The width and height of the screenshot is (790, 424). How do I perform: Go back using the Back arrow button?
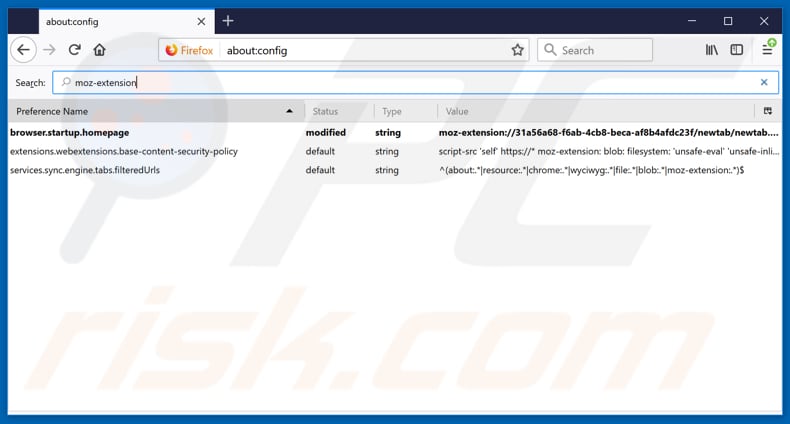pyautogui.click(x=23, y=50)
